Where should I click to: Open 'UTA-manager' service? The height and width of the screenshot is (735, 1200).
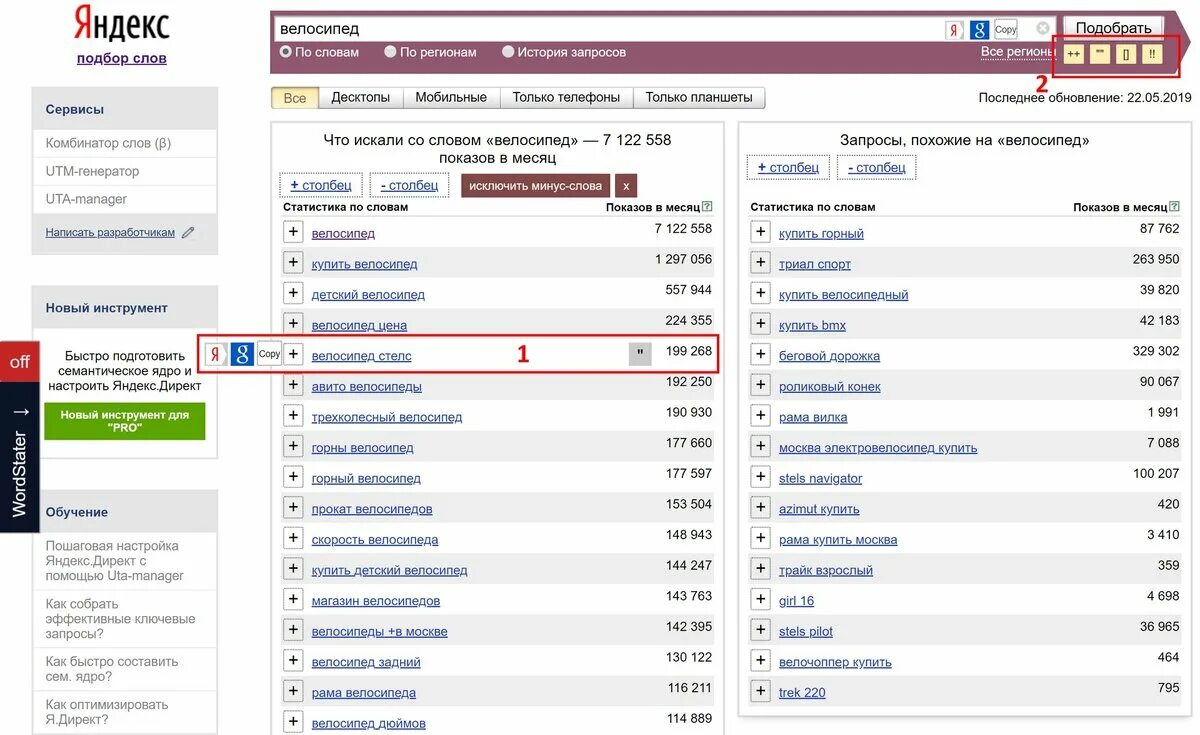click(86, 199)
